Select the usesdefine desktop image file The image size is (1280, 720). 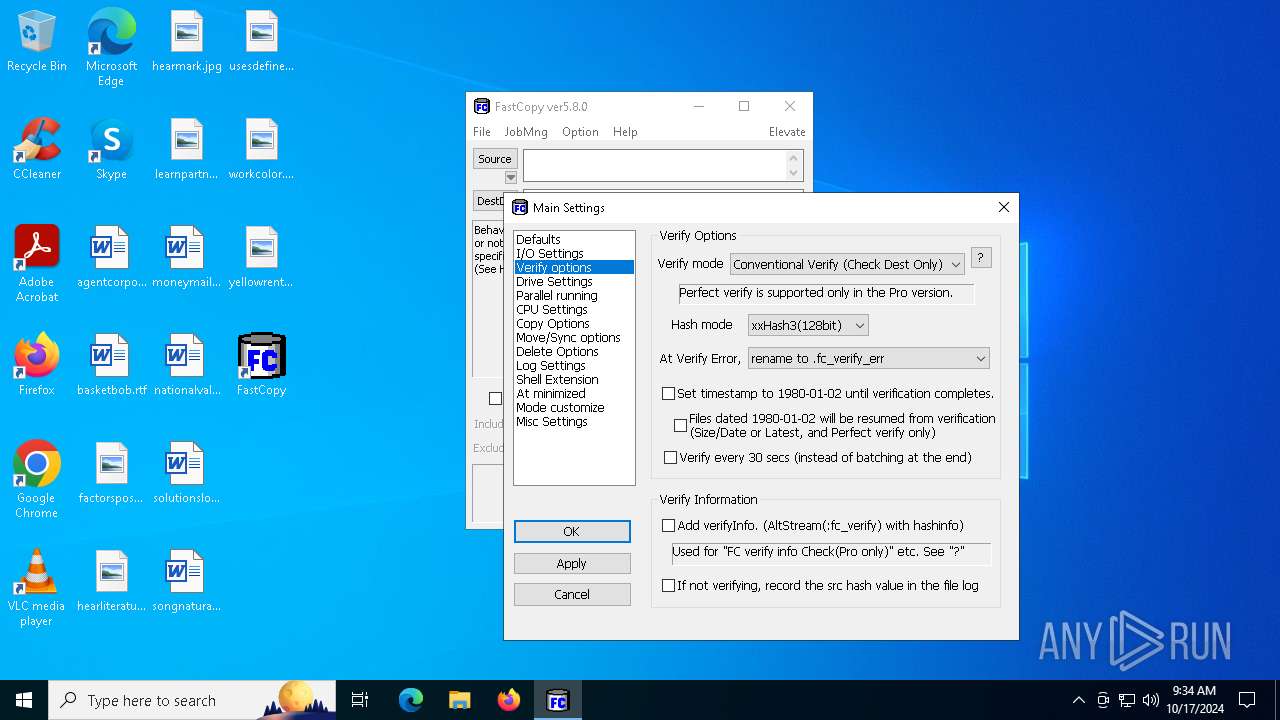pos(261,42)
